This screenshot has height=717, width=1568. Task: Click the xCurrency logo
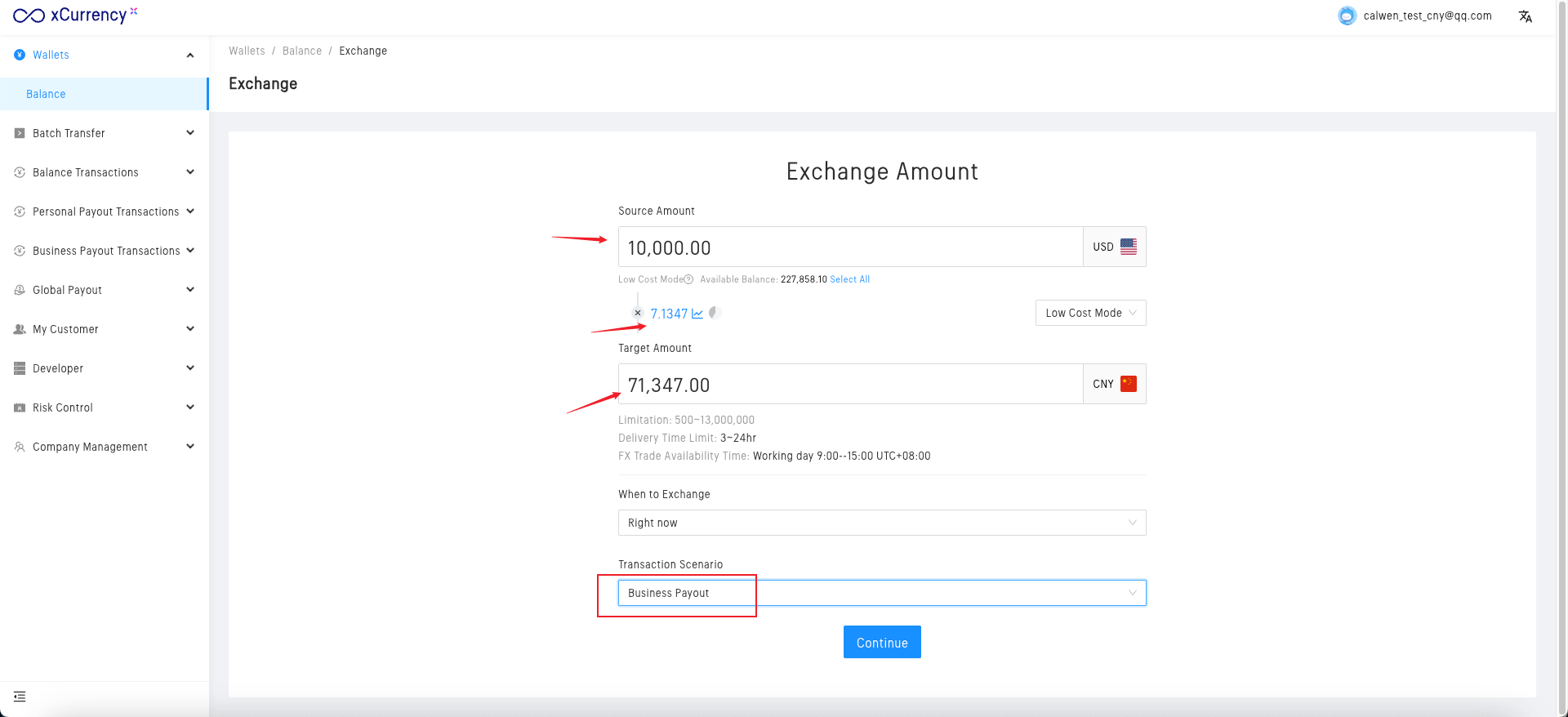tap(75, 16)
